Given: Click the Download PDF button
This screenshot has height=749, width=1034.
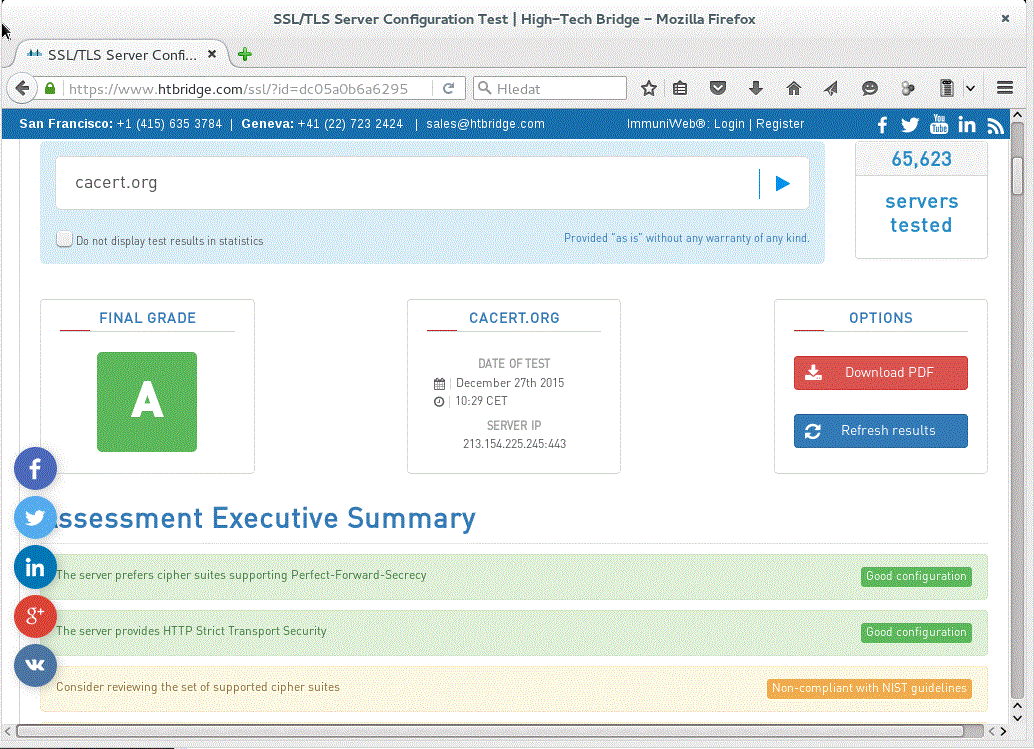Looking at the screenshot, I should tap(880, 373).
